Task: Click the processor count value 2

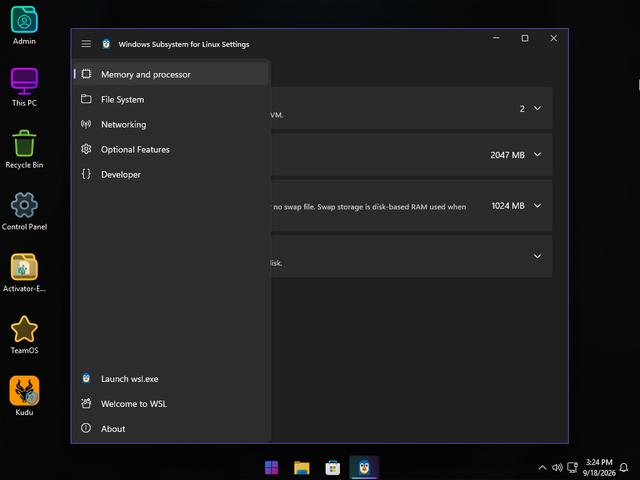Action: tap(522, 109)
